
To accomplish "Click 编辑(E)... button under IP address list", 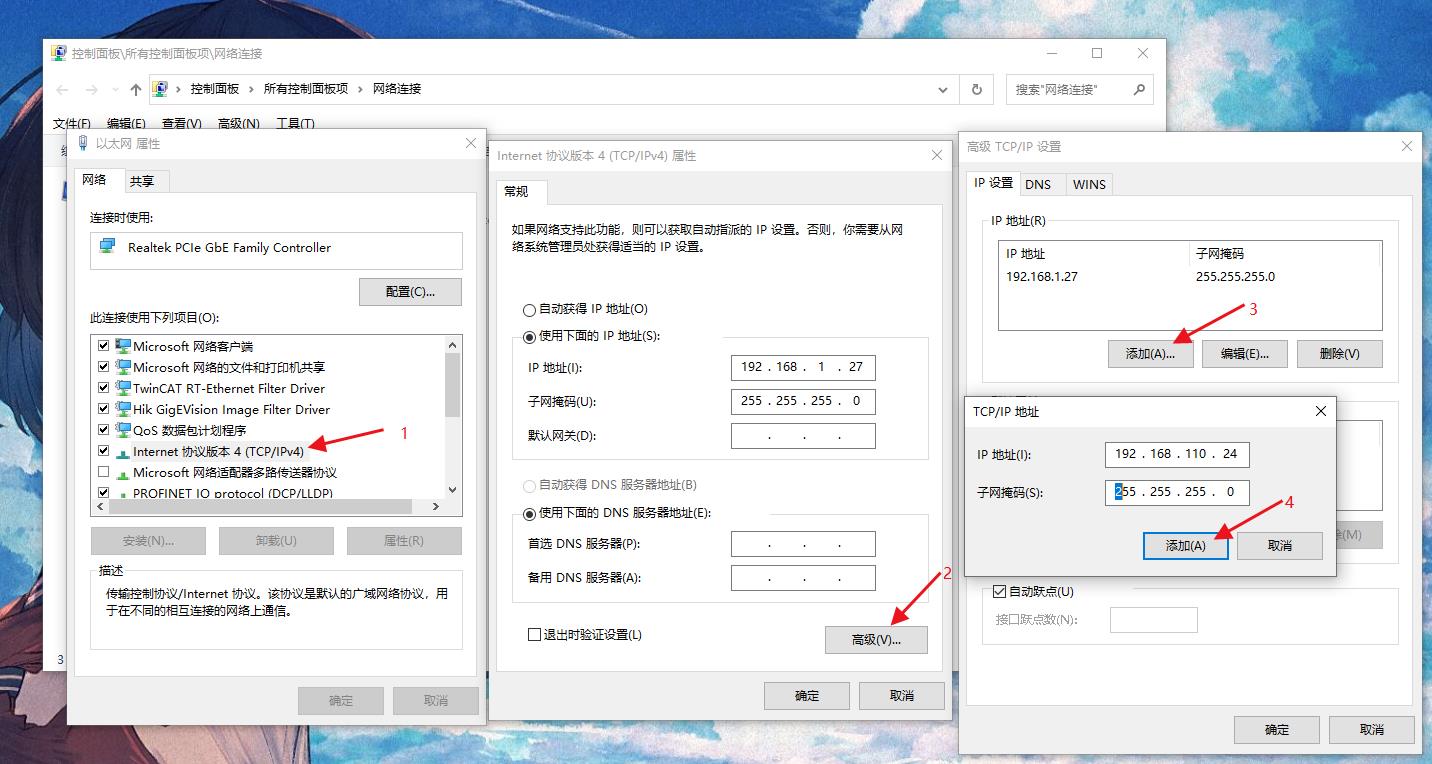I will pos(1245,354).
